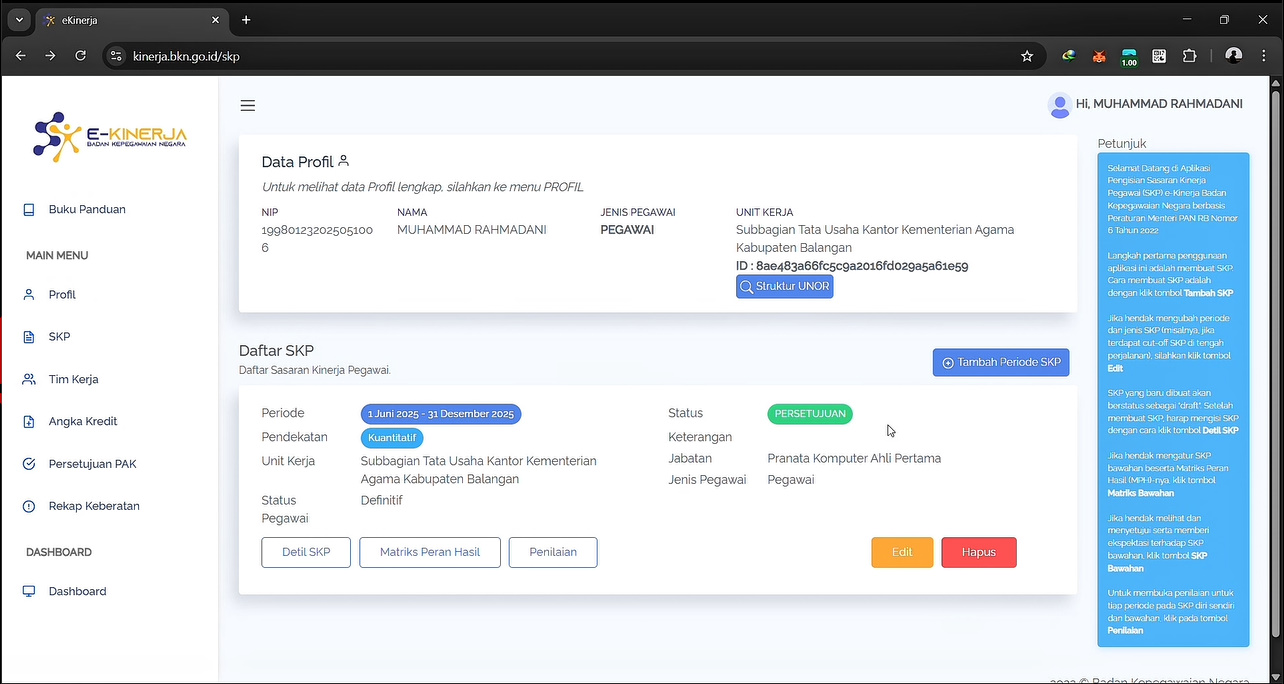Viewport: 1284px width, 684px height.
Task: Click the E-Kinerja logo
Action: click(110, 137)
